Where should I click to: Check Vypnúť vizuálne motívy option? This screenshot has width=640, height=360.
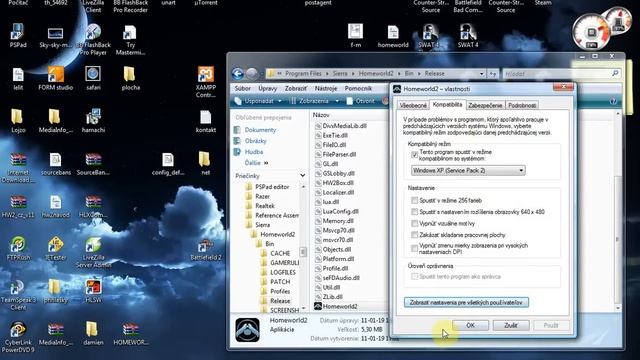pyautogui.click(x=415, y=223)
